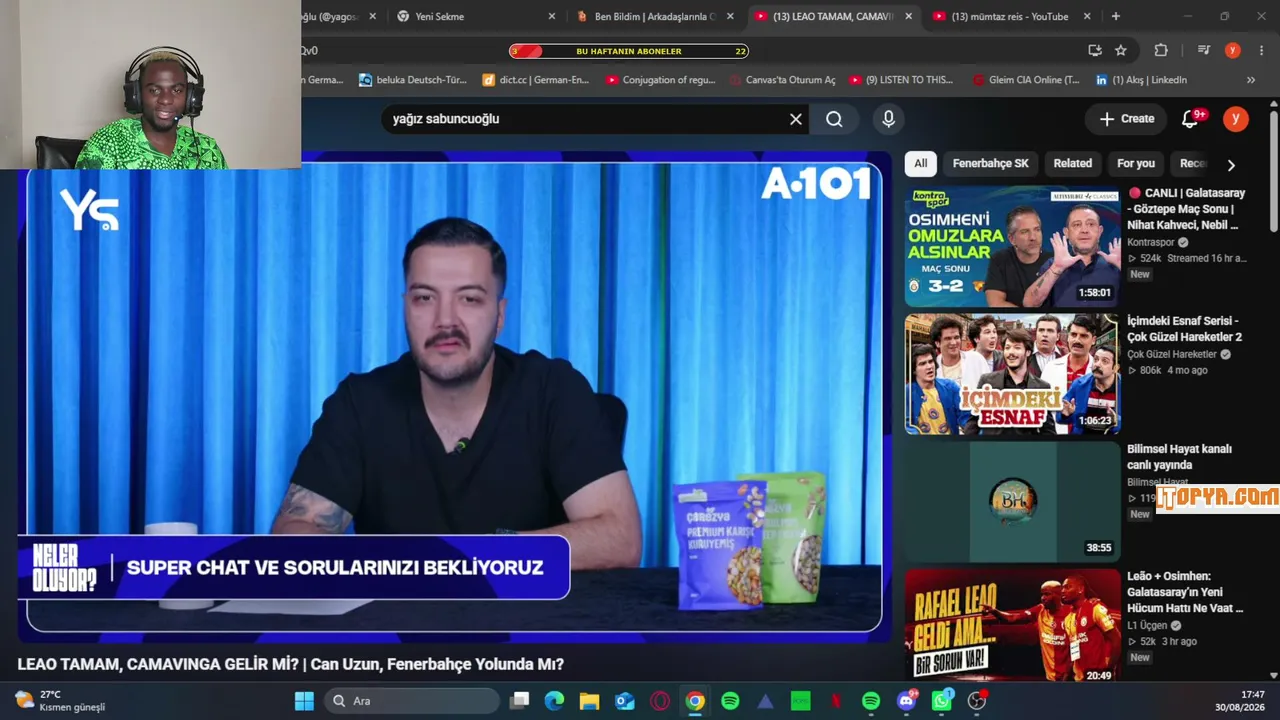
Task: Close the mümtaz reis YouTube tab
Action: pyautogui.click(x=1087, y=16)
